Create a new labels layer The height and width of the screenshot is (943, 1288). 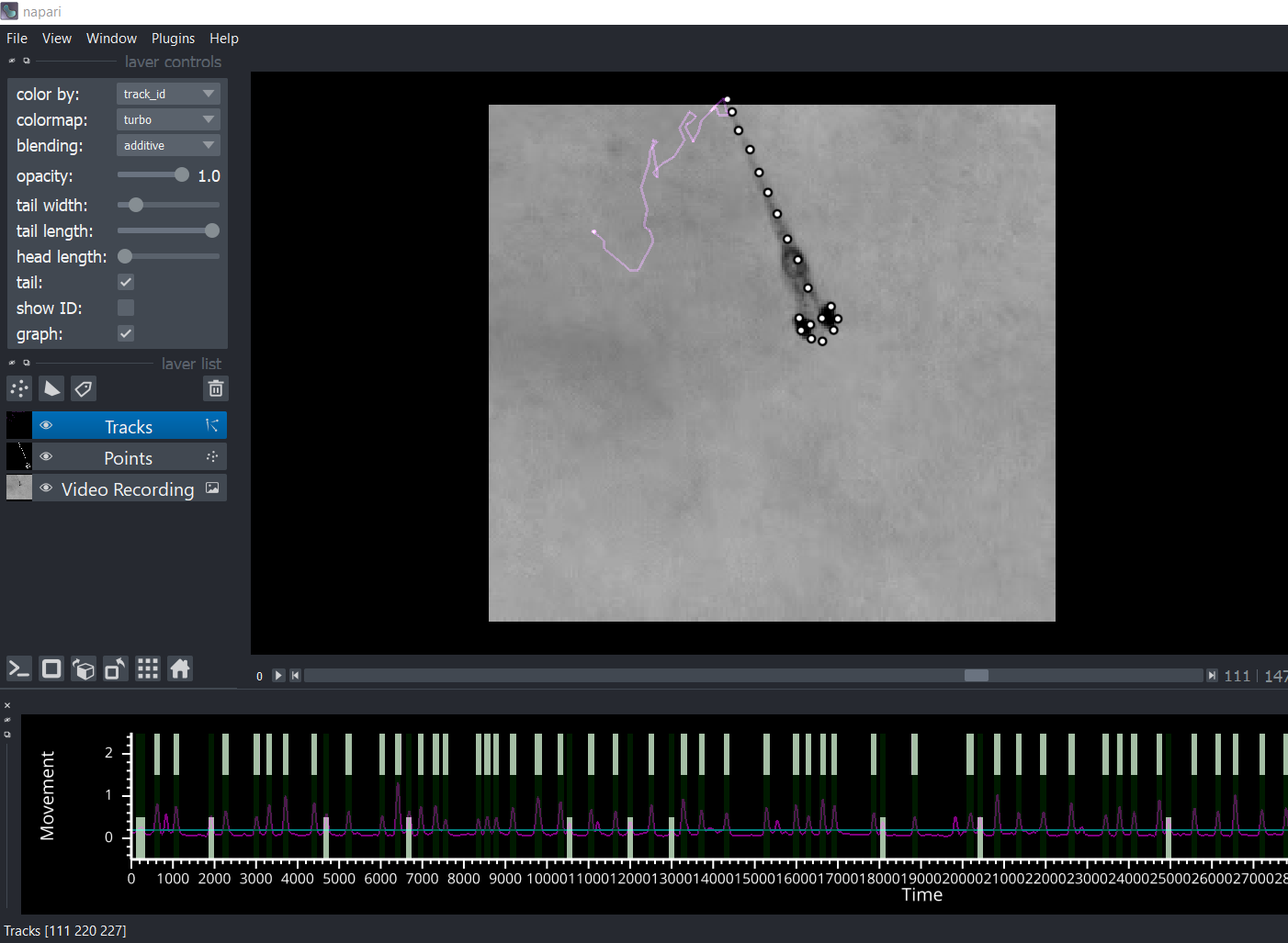84,389
